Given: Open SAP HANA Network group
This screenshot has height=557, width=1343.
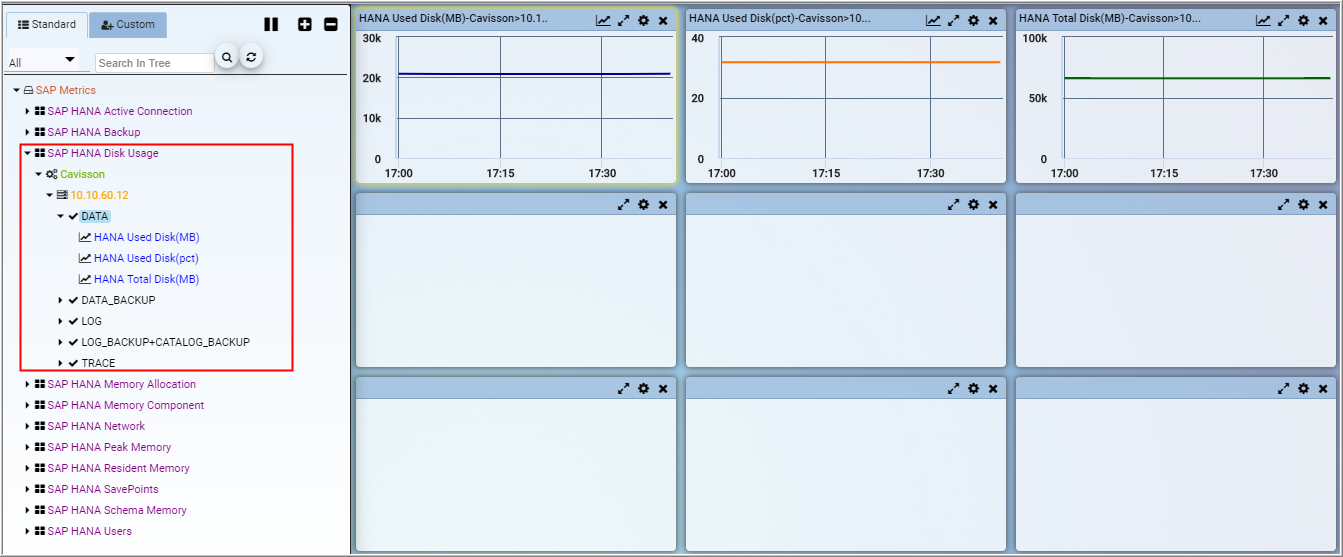Looking at the screenshot, I should point(96,426).
